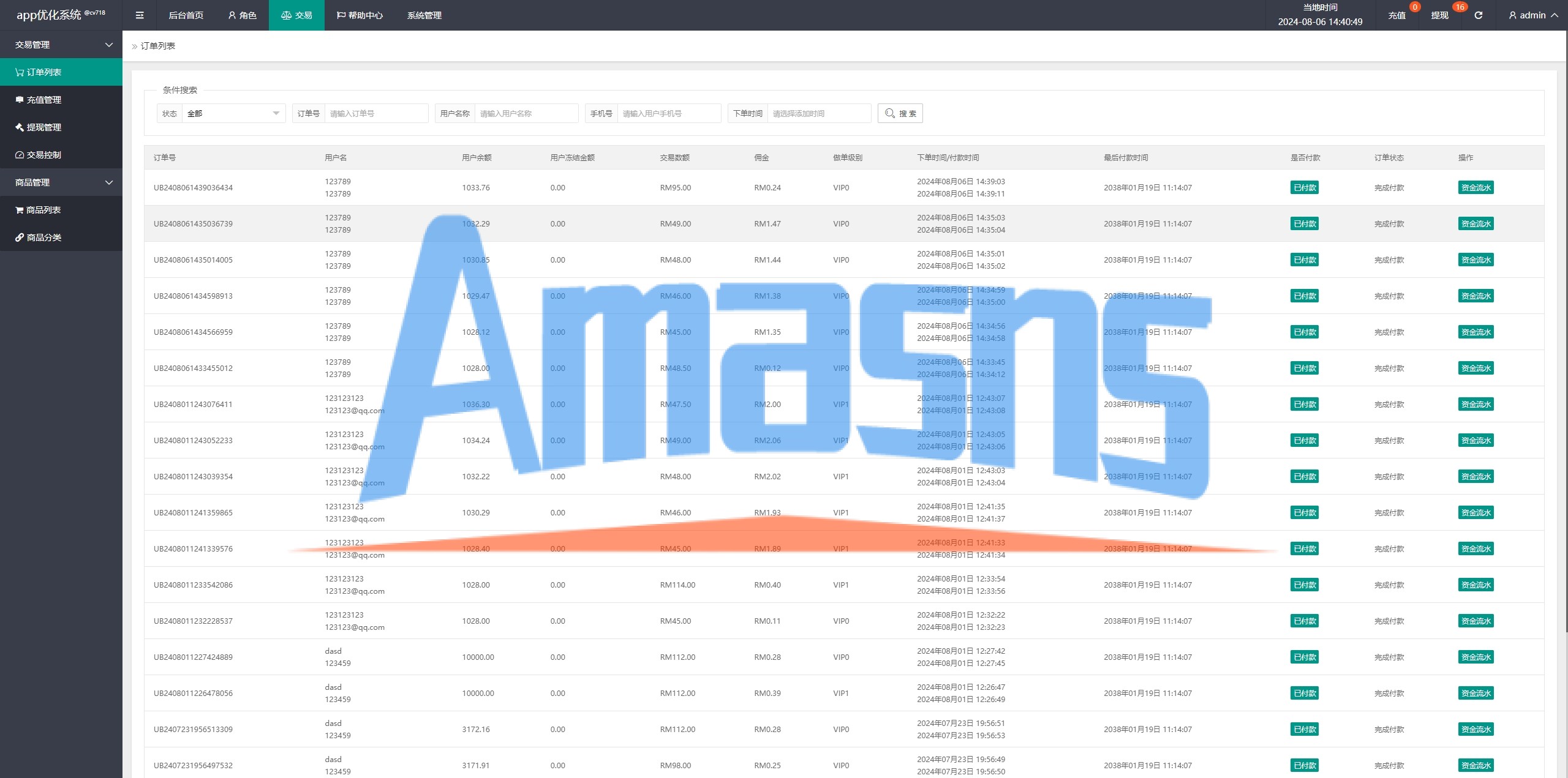Collapse the 商品管理 sidebar group
The width and height of the screenshot is (1568, 778).
(61, 182)
